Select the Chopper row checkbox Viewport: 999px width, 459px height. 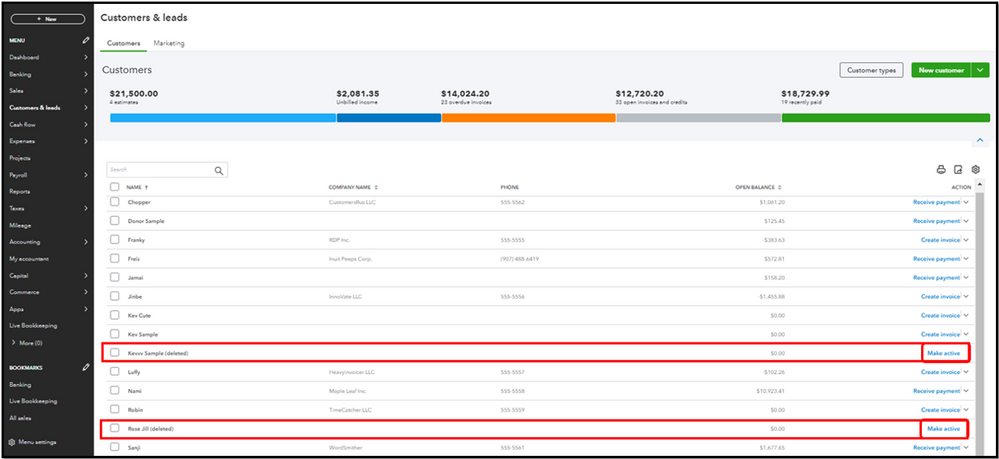115,202
